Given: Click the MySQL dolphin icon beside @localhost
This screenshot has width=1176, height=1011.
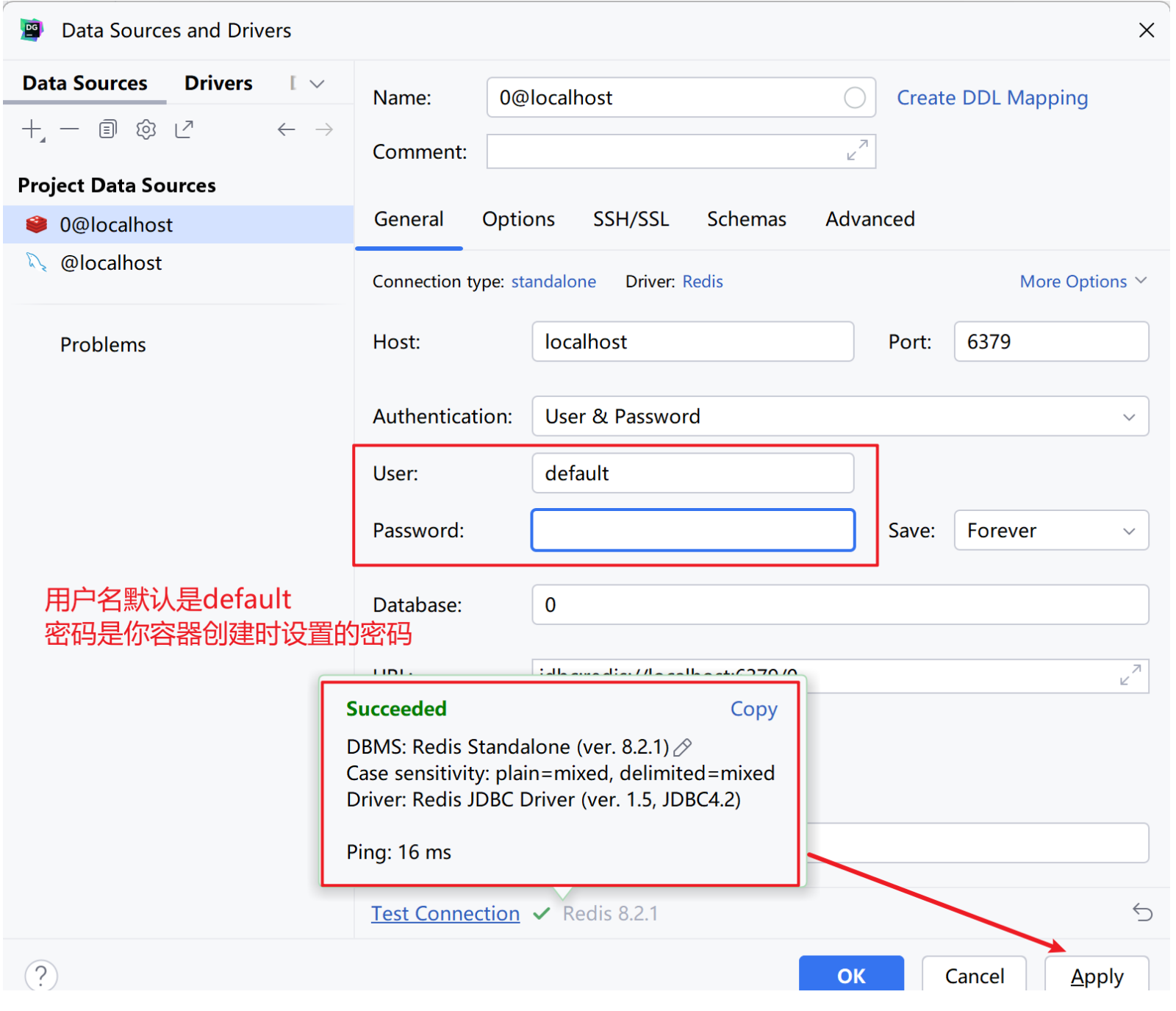Looking at the screenshot, I should (36, 262).
